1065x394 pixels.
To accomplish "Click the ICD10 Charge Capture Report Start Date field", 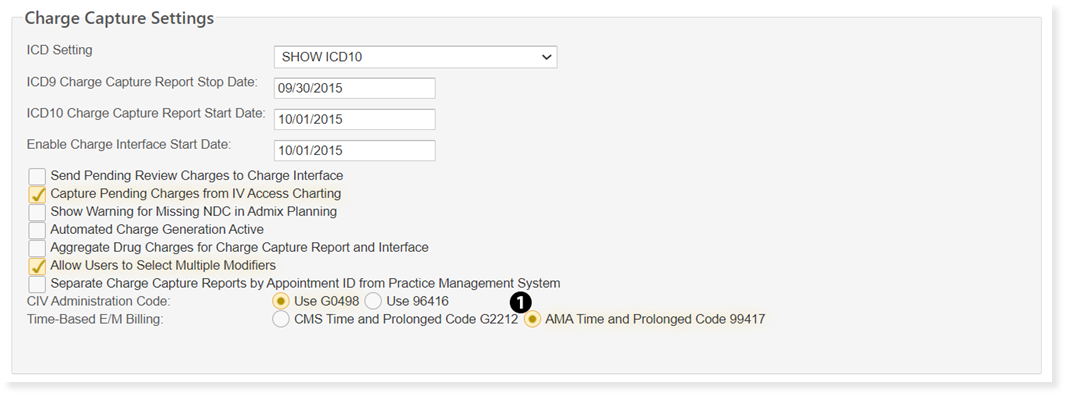I will click(354, 119).
